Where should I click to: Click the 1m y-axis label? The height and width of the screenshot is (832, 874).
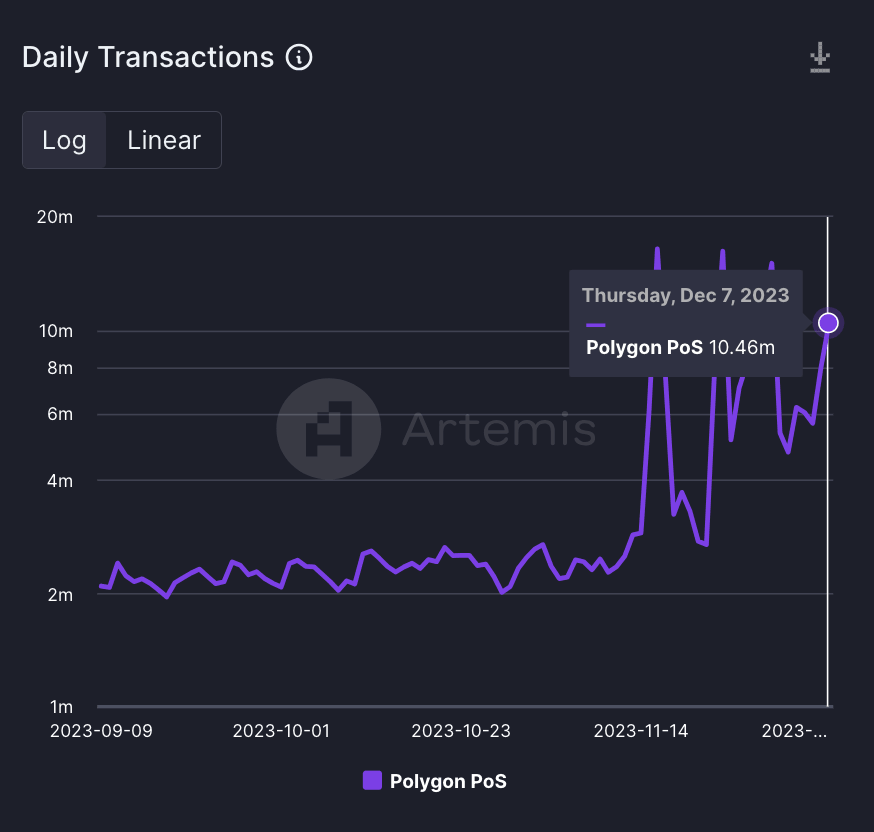(x=61, y=707)
